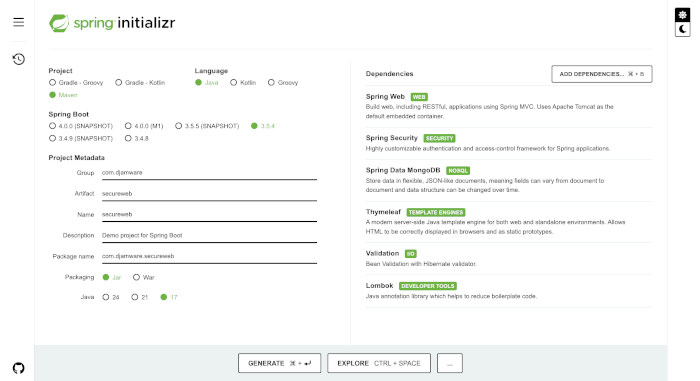This screenshot has height=381, width=700.
Task: Select Maven project option
Action: point(63,95)
